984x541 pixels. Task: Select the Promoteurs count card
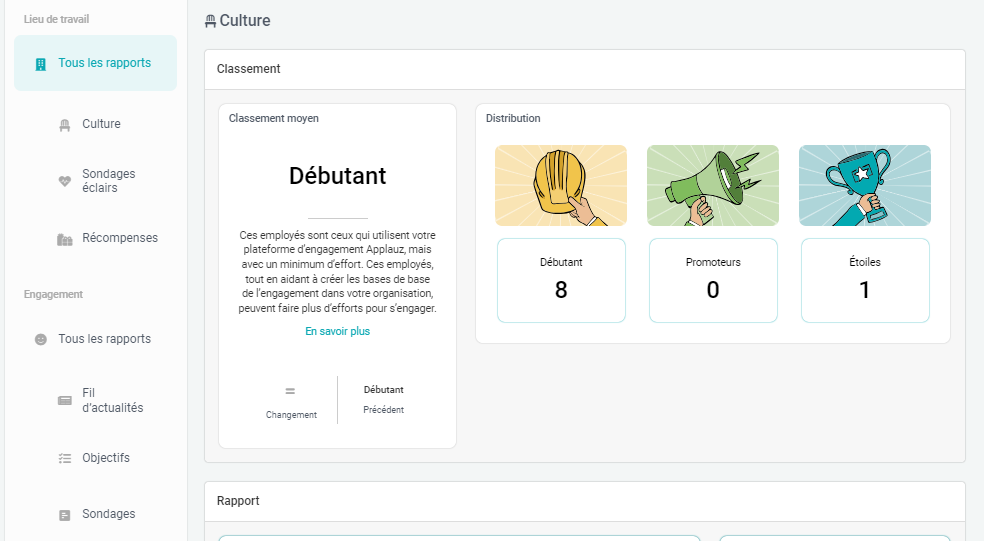pyautogui.click(x=713, y=280)
